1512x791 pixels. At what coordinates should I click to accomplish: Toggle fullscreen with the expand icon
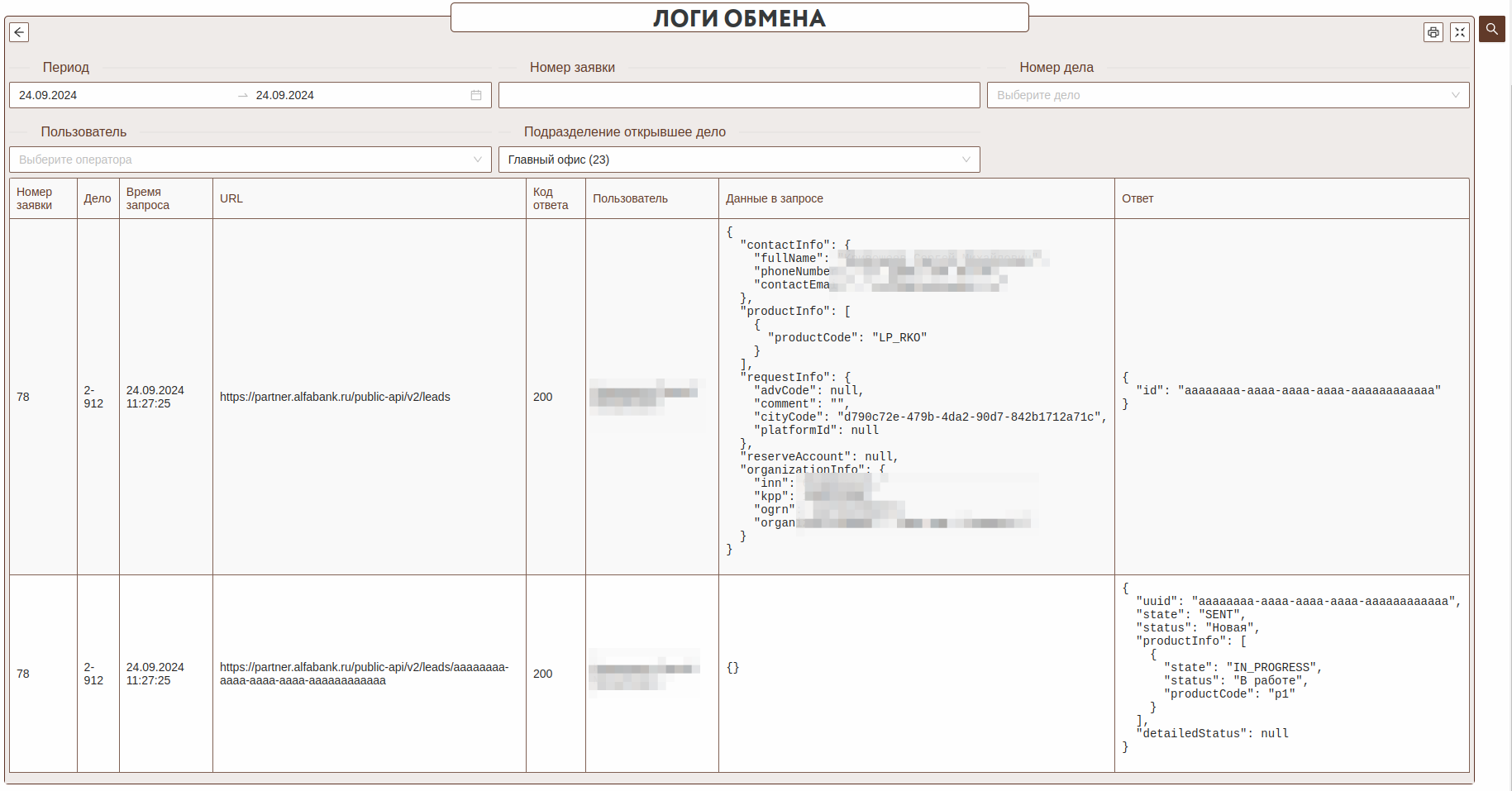click(1460, 32)
